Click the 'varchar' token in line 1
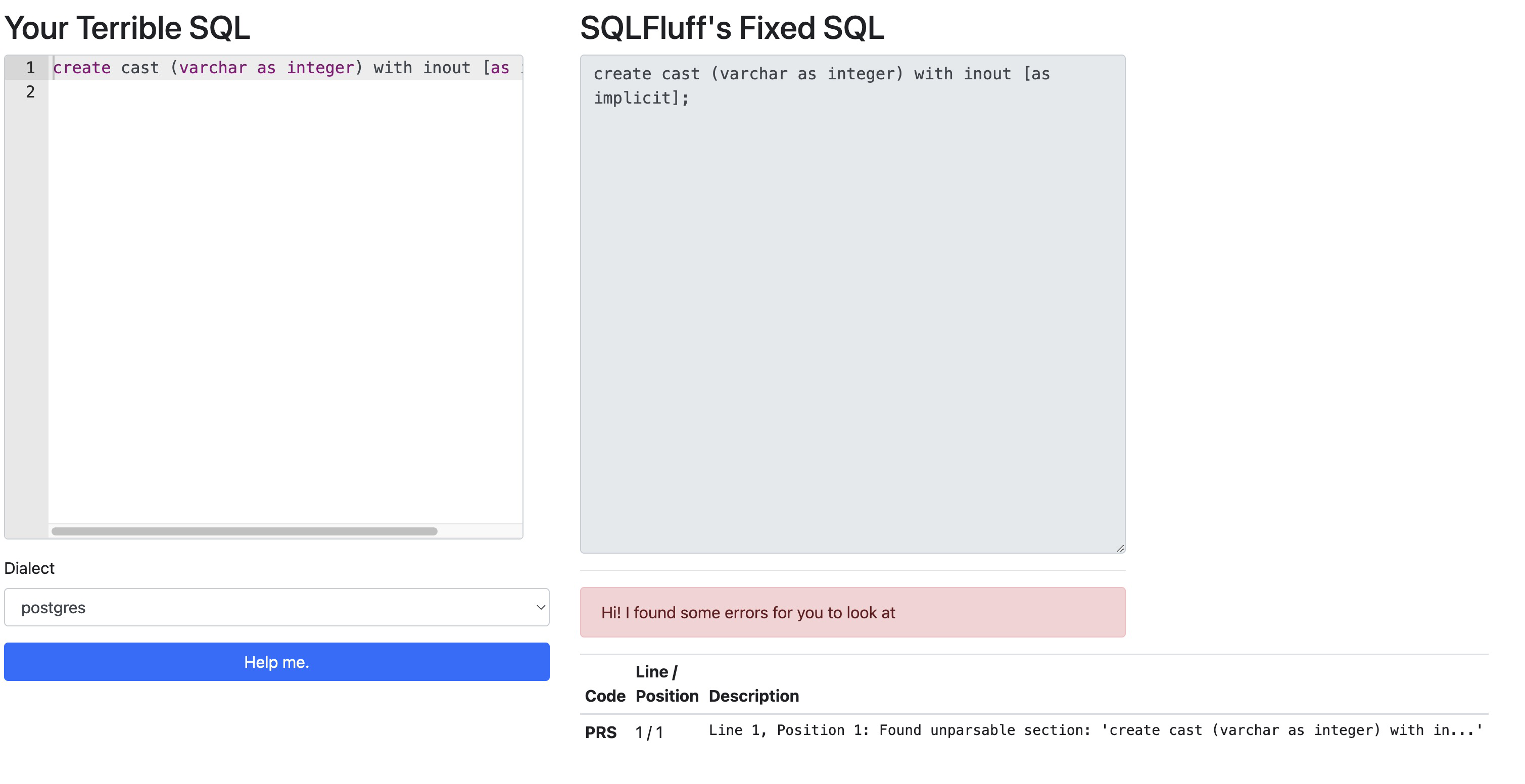The width and height of the screenshot is (1525, 784). 213,68
